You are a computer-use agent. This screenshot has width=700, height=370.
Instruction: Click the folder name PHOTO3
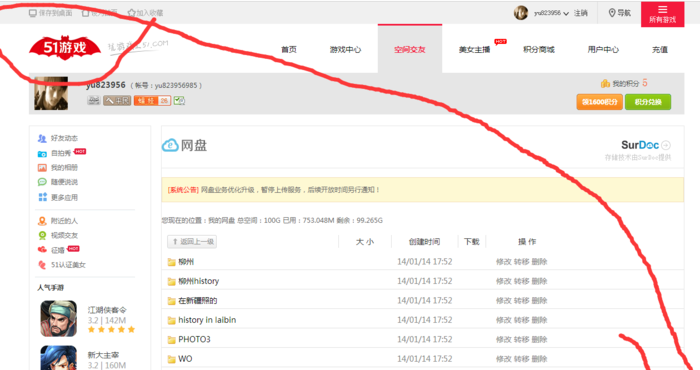(194, 339)
